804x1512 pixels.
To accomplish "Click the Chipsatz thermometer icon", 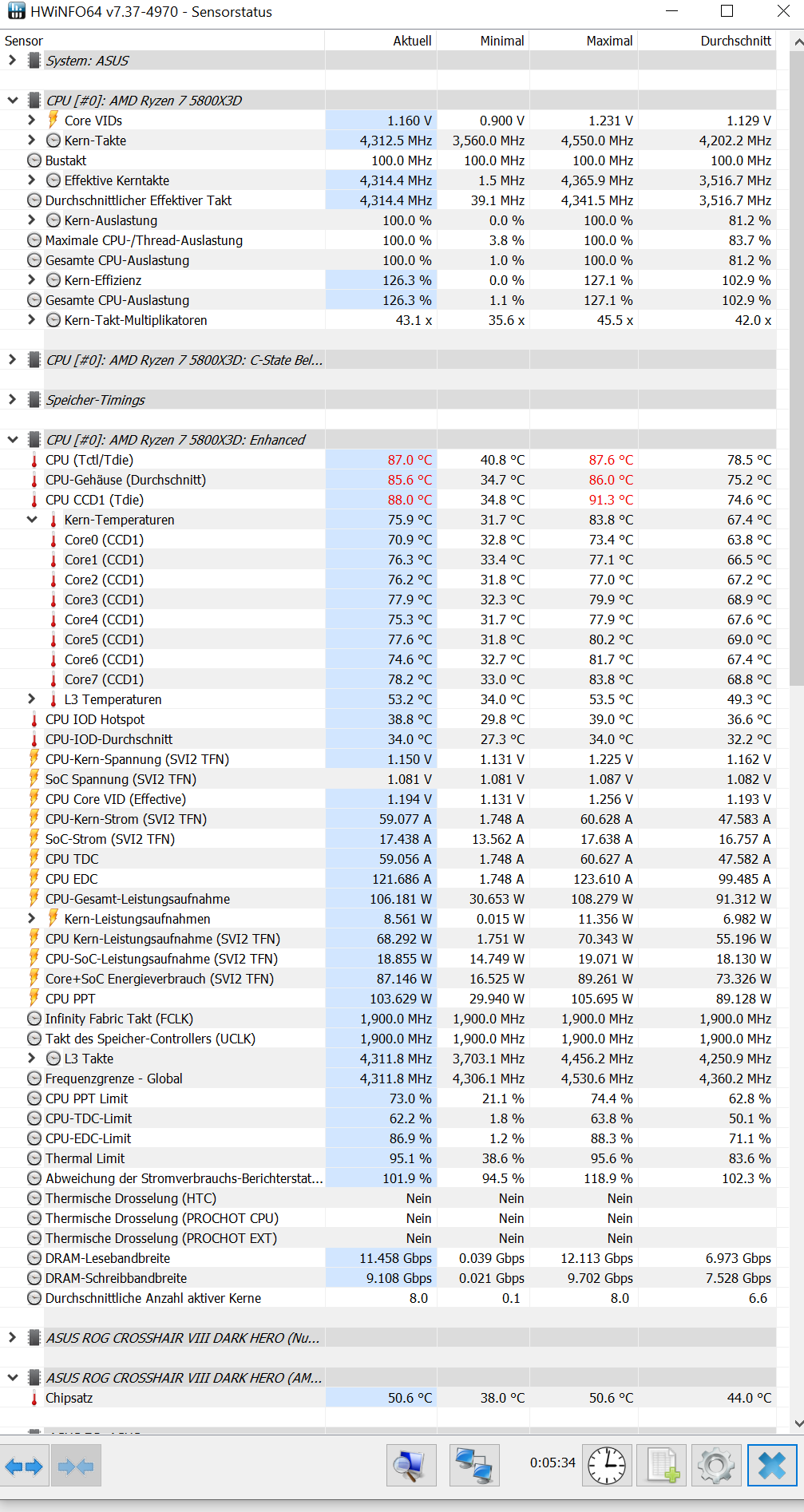I will [x=34, y=1398].
